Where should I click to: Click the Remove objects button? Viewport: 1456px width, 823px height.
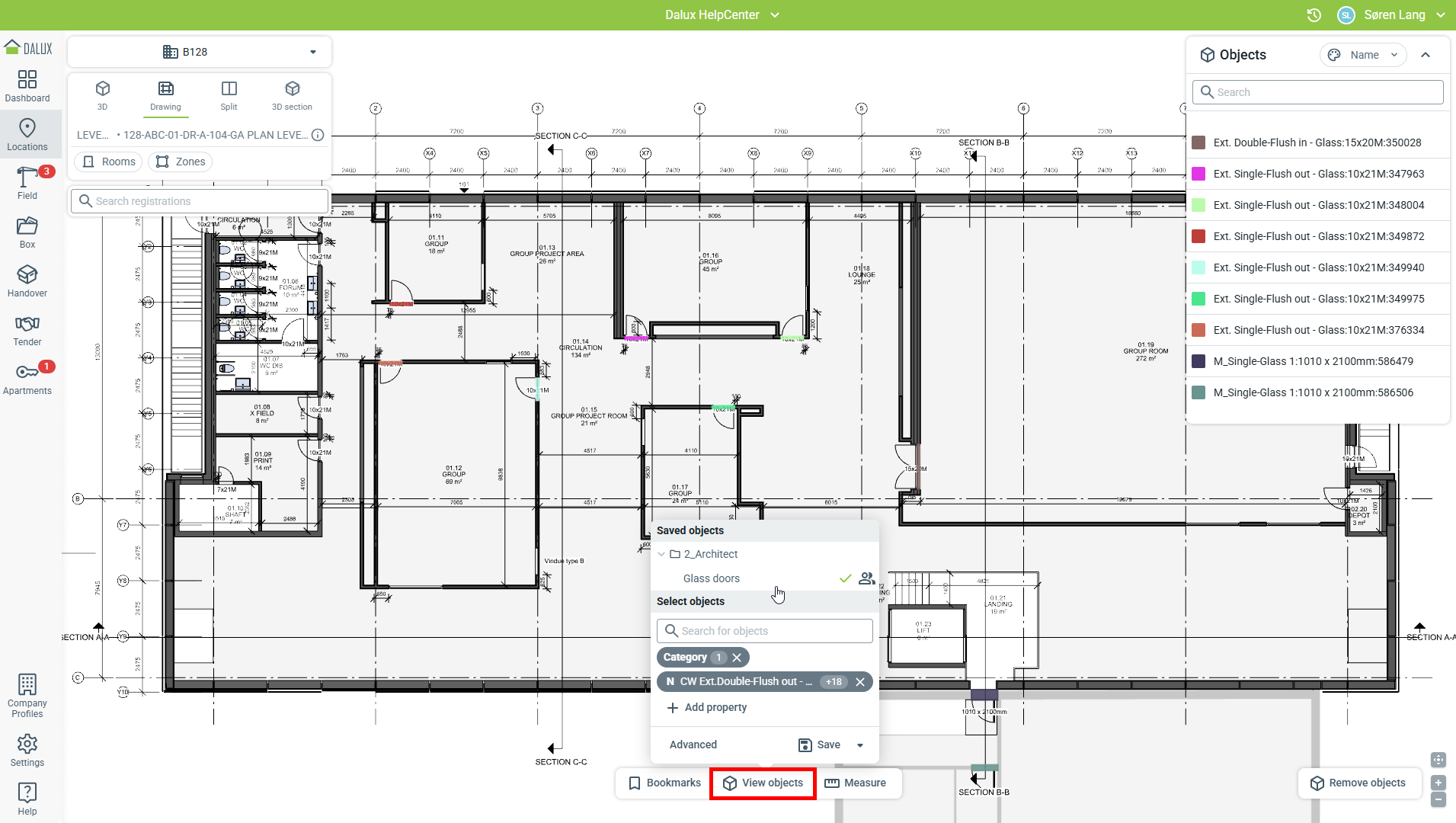tap(1358, 783)
